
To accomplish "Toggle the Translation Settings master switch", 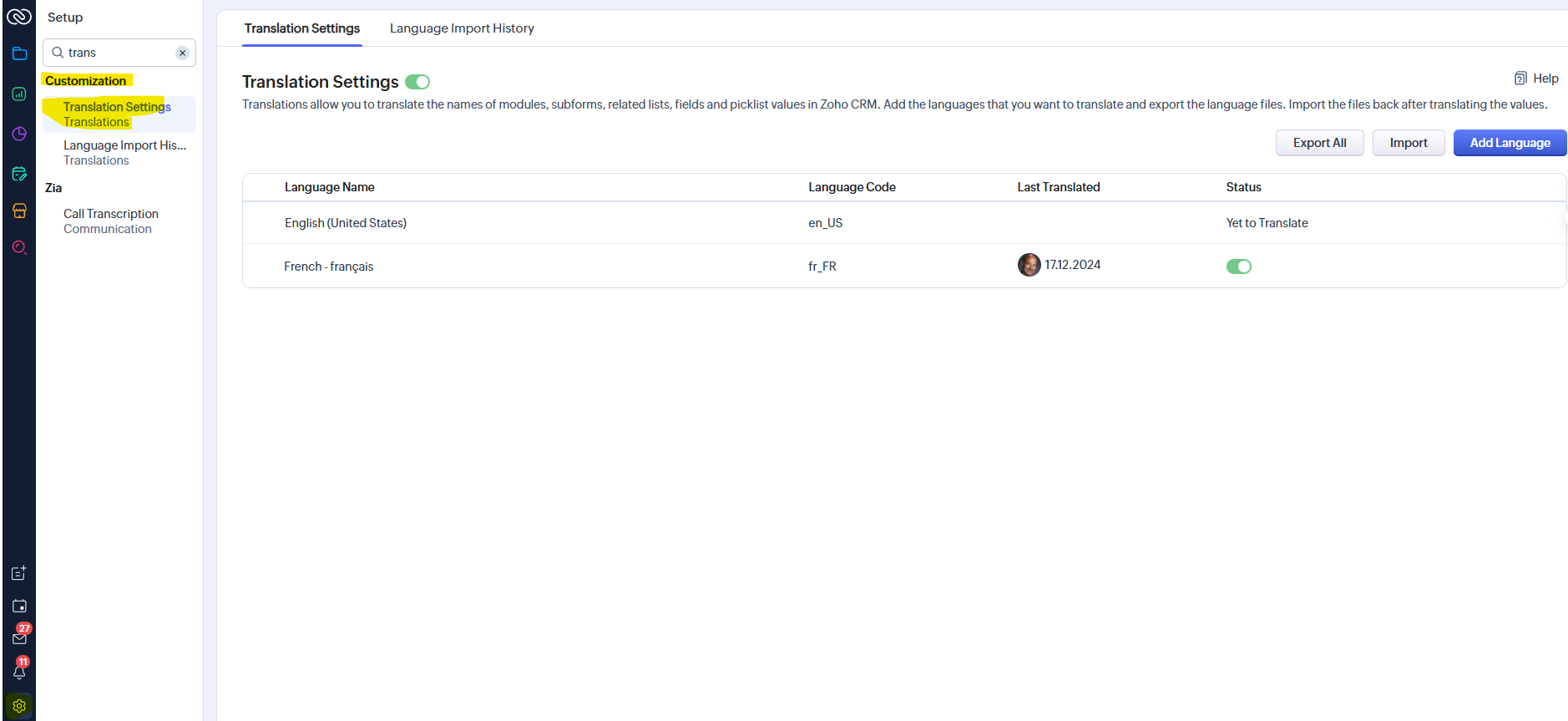I will pos(417,82).
